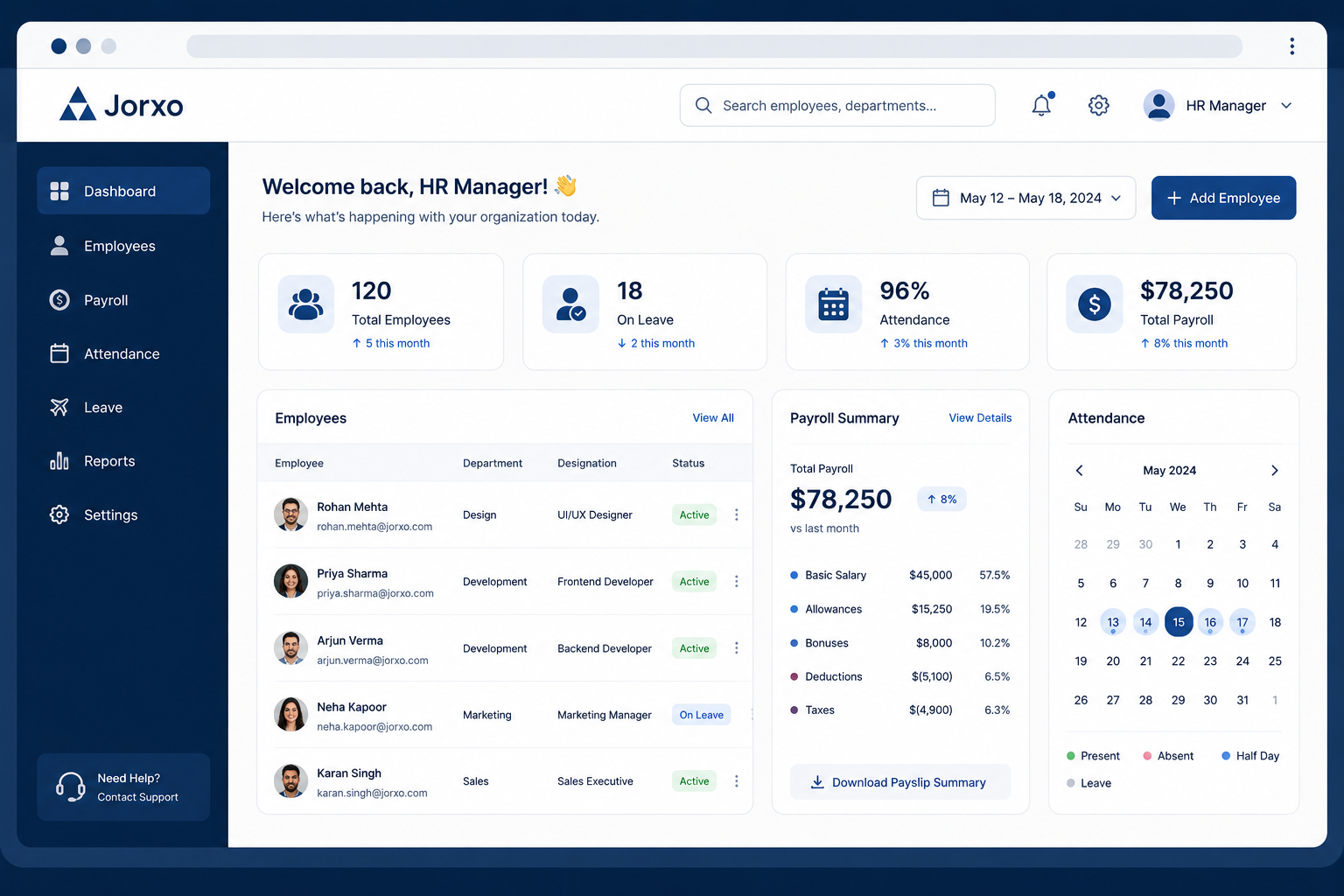
Task: Open row options for Karan Singh
Action: [737, 780]
